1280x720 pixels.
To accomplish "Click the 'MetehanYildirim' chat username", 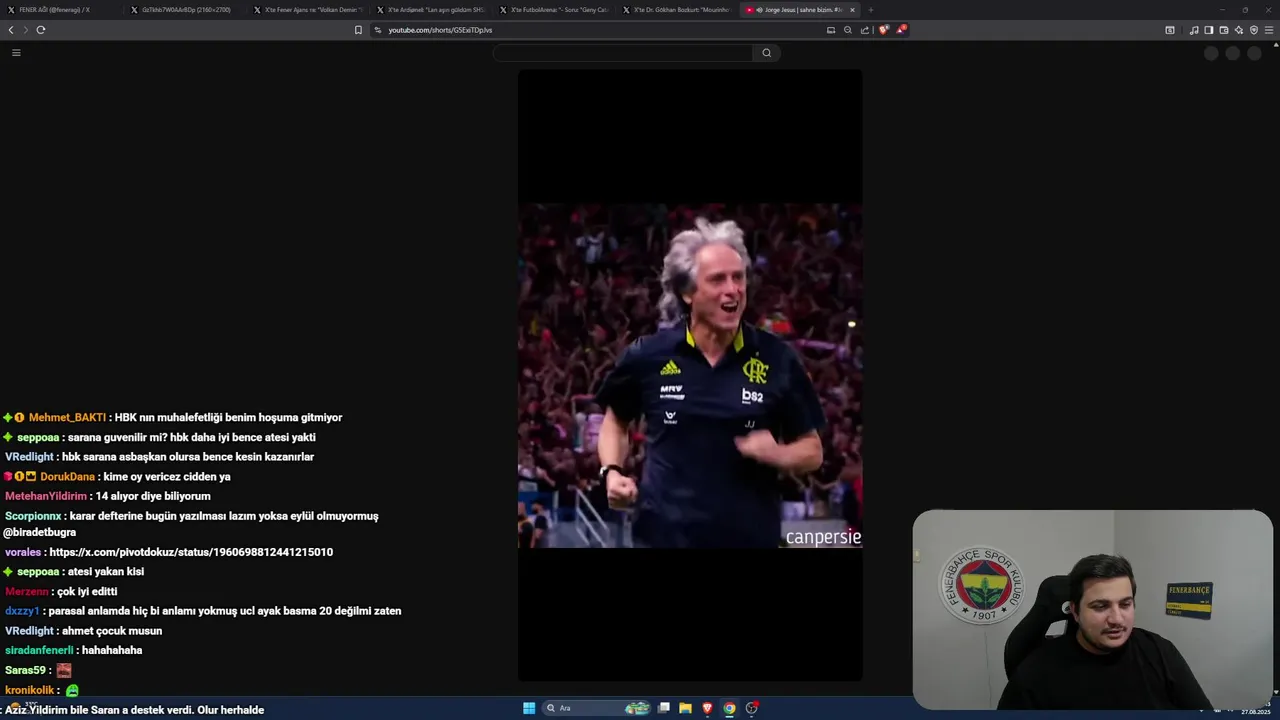I will point(46,497).
